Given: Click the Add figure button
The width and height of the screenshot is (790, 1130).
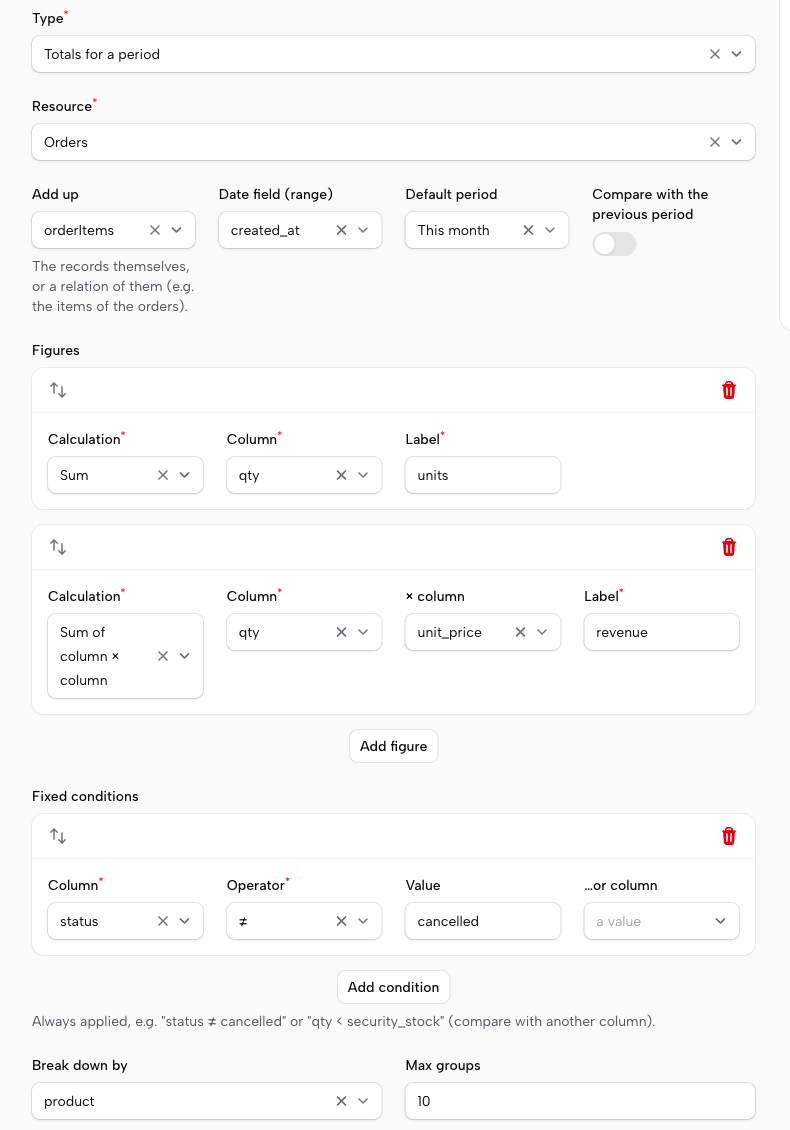Looking at the screenshot, I should coord(394,746).
